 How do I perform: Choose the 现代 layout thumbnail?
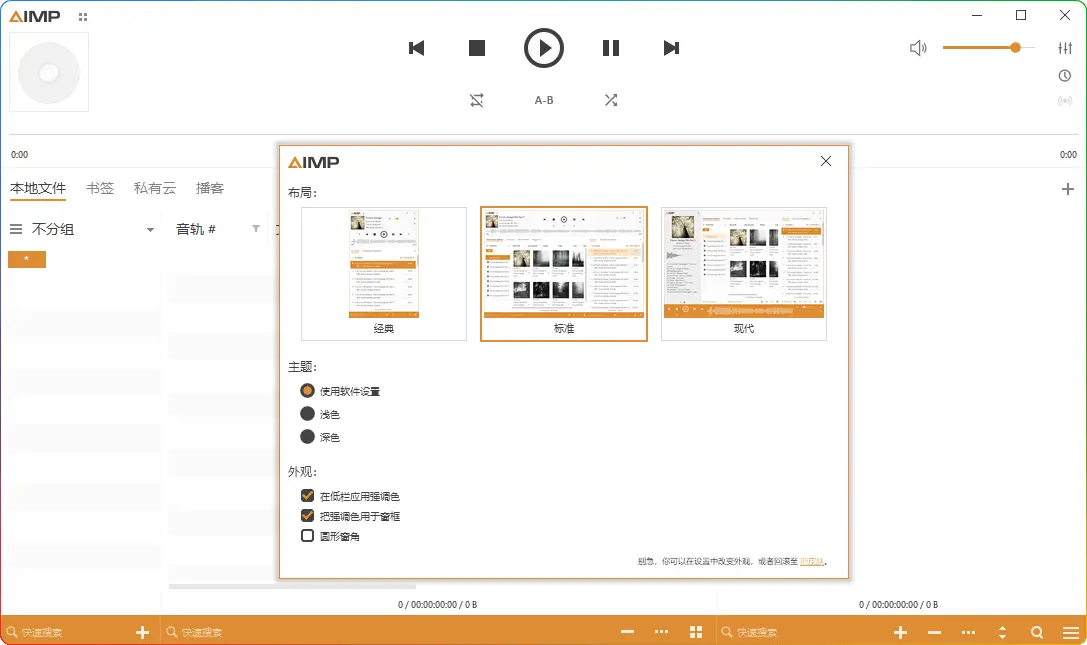click(x=743, y=273)
